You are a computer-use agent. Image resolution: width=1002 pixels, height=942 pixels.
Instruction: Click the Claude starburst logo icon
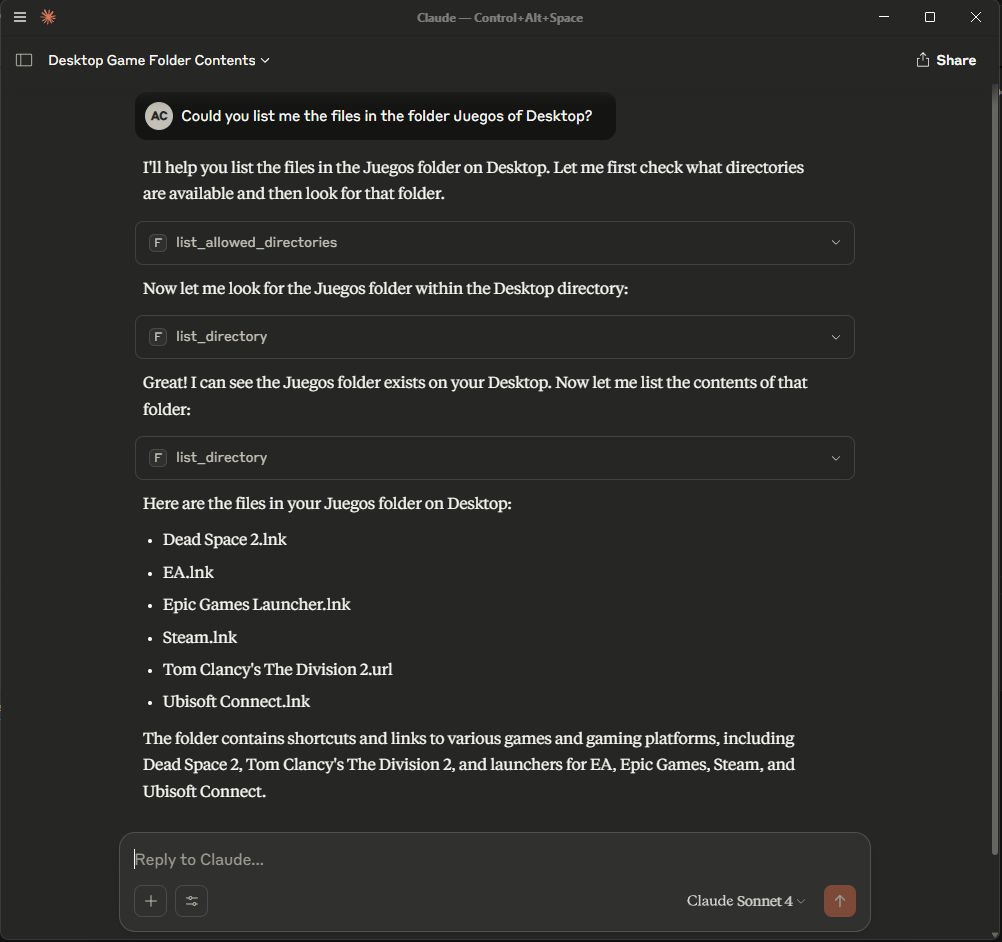click(x=47, y=17)
